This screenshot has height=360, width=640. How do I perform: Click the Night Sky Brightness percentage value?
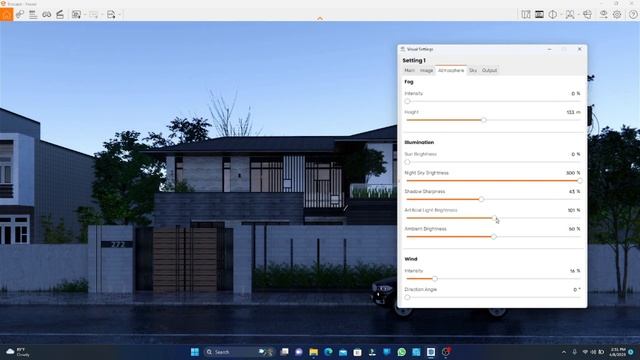573,173
